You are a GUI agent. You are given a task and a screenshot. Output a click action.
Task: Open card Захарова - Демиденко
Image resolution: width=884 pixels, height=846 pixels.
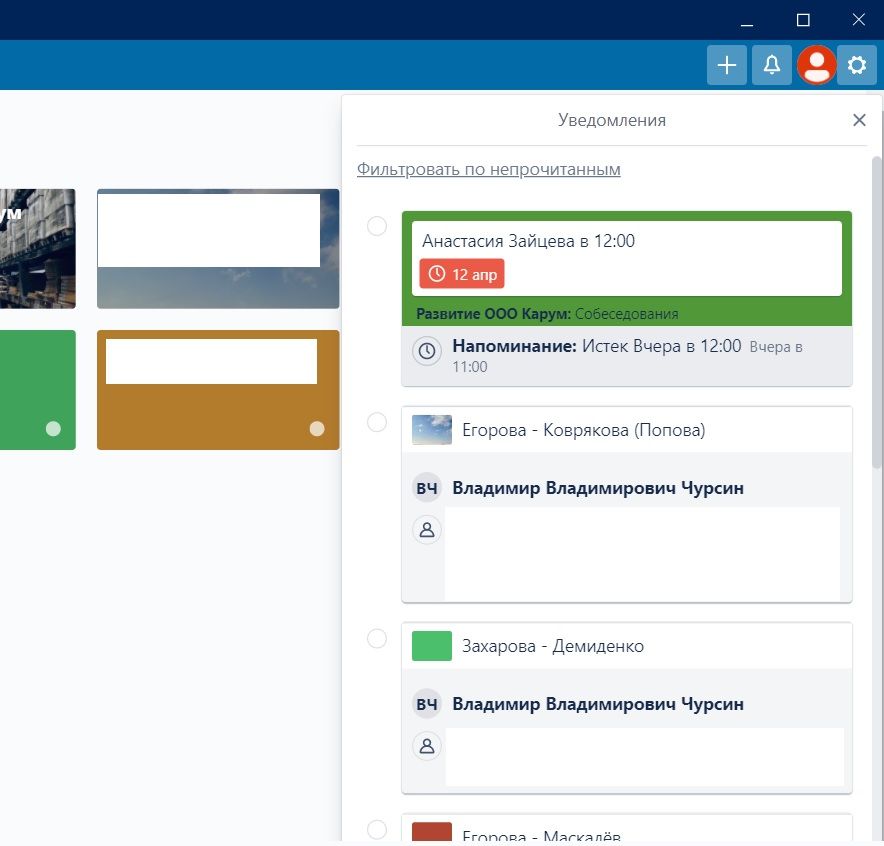552,646
